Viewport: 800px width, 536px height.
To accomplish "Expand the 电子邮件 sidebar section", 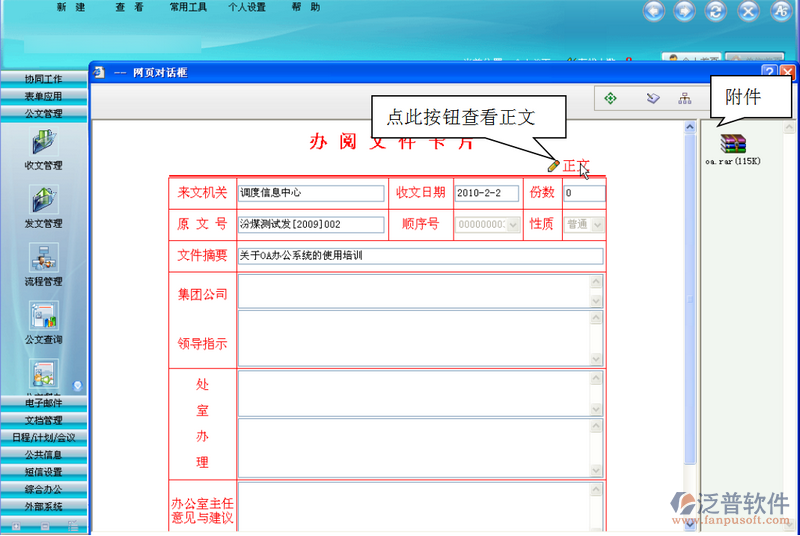I will pyautogui.click(x=43, y=403).
